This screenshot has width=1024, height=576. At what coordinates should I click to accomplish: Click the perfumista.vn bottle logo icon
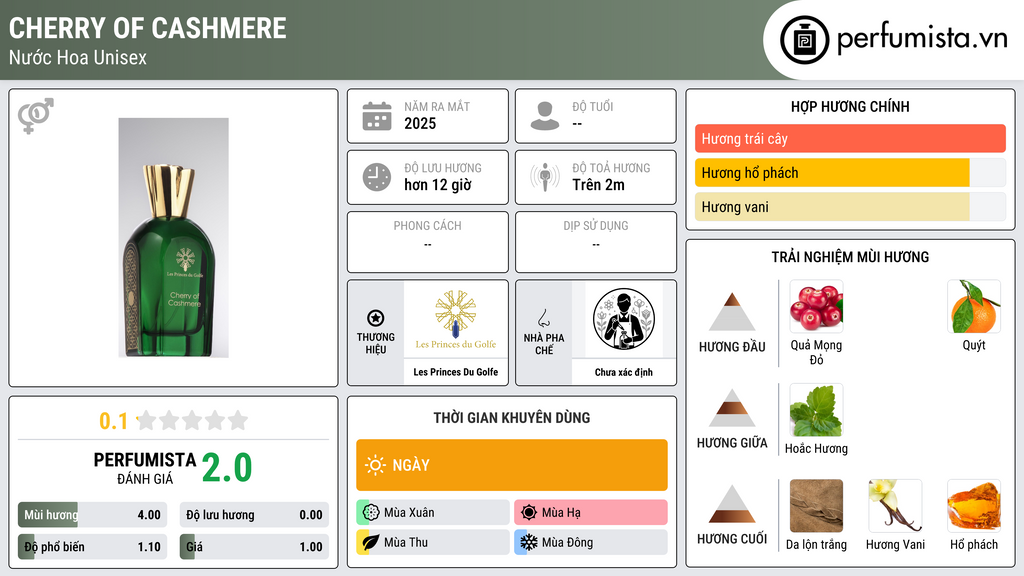tap(804, 40)
